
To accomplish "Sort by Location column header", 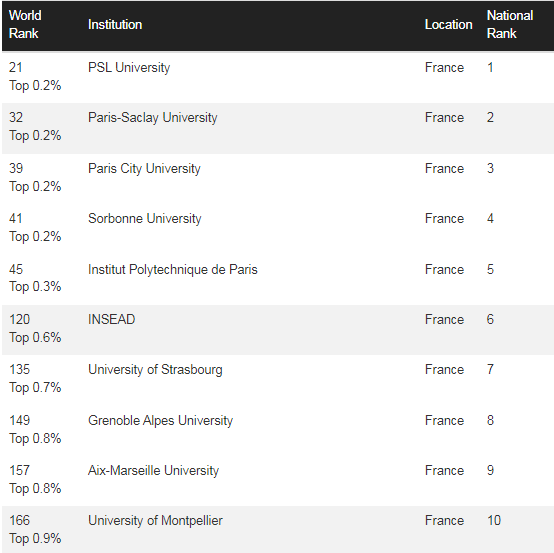I will click(x=448, y=24).
